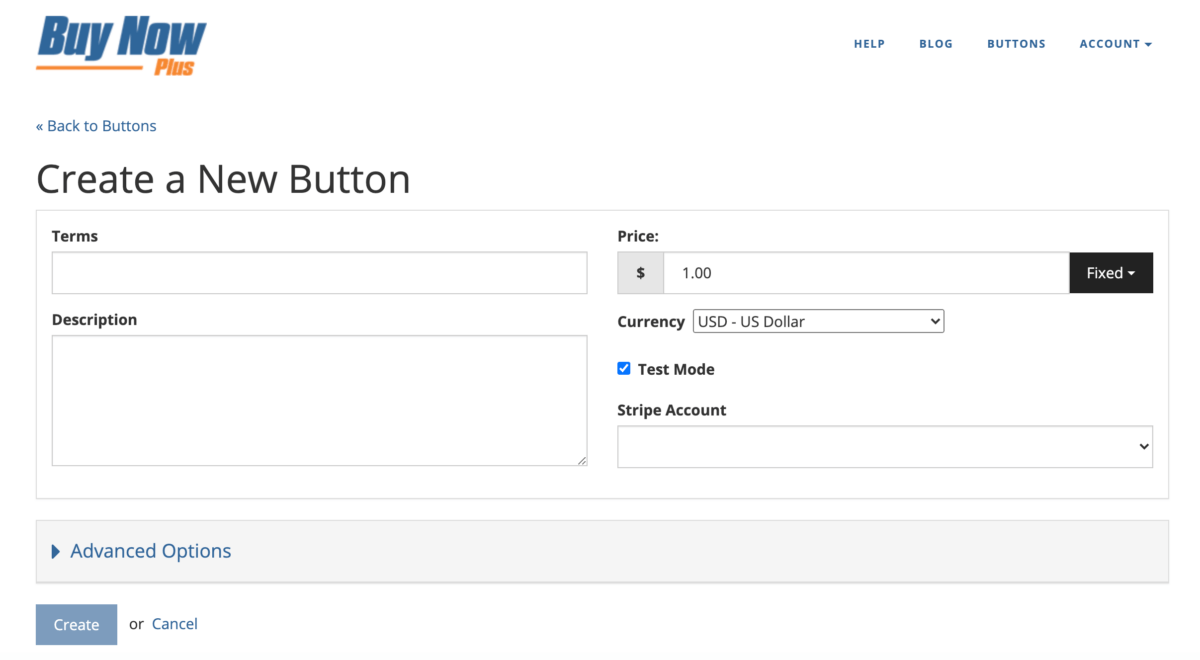
Task: Visit the Blog page
Action: tap(936, 43)
